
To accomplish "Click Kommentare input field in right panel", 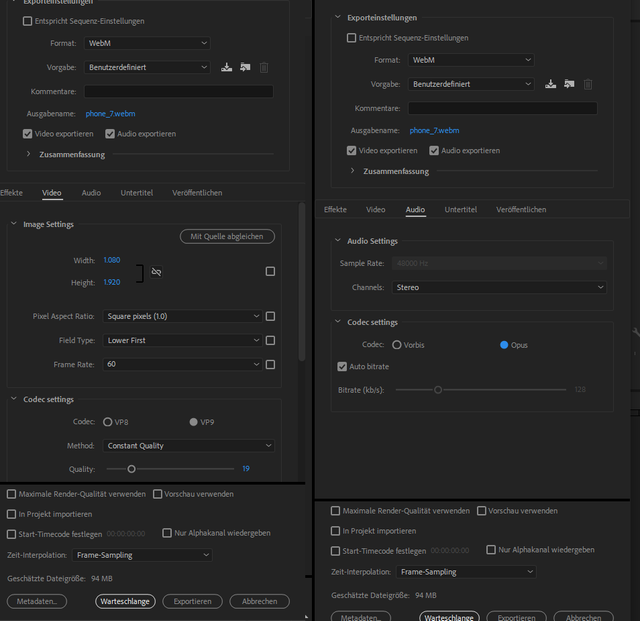I will [503, 108].
